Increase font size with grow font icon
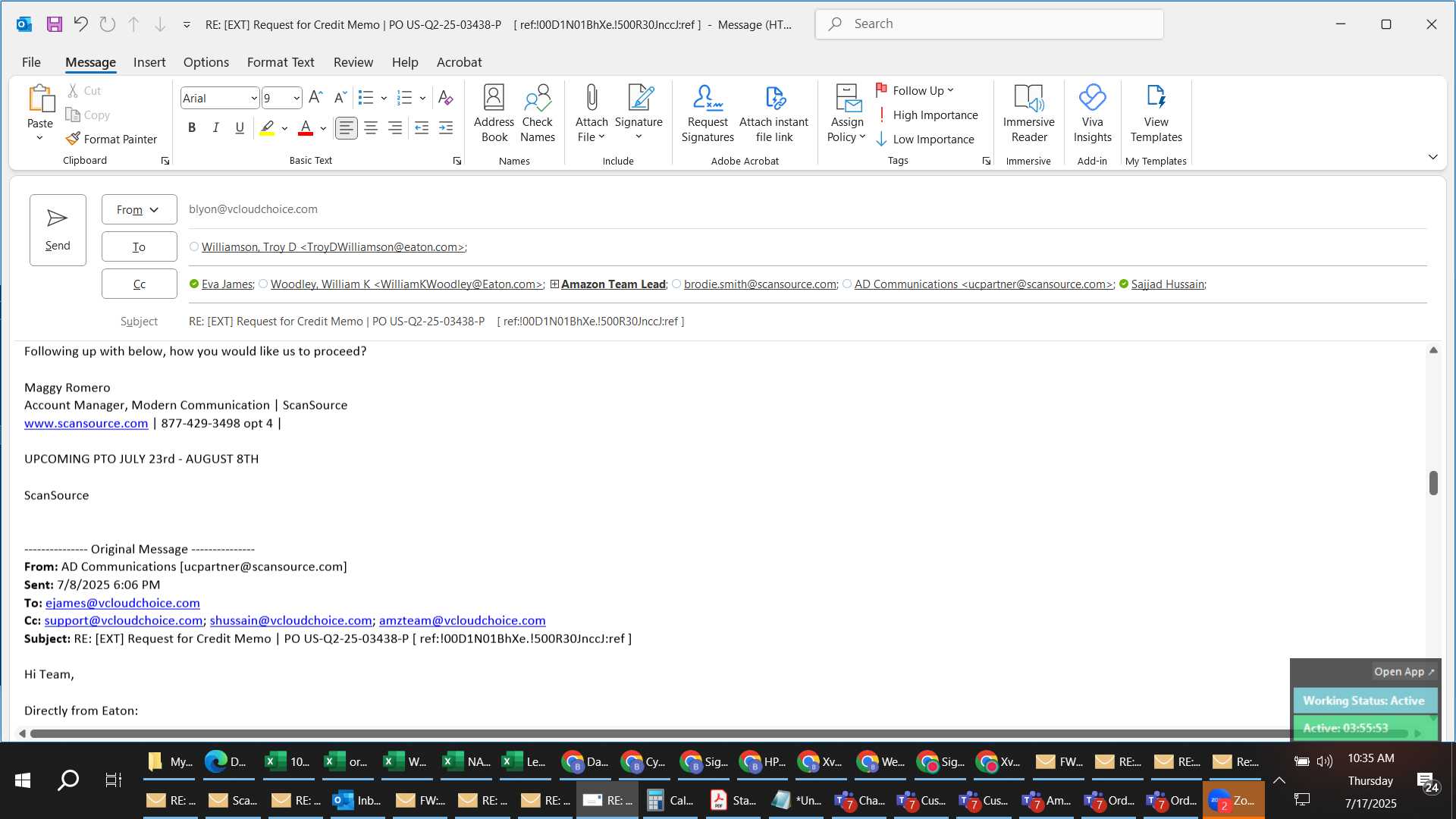Image resolution: width=1456 pixels, height=819 pixels. (315, 97)
